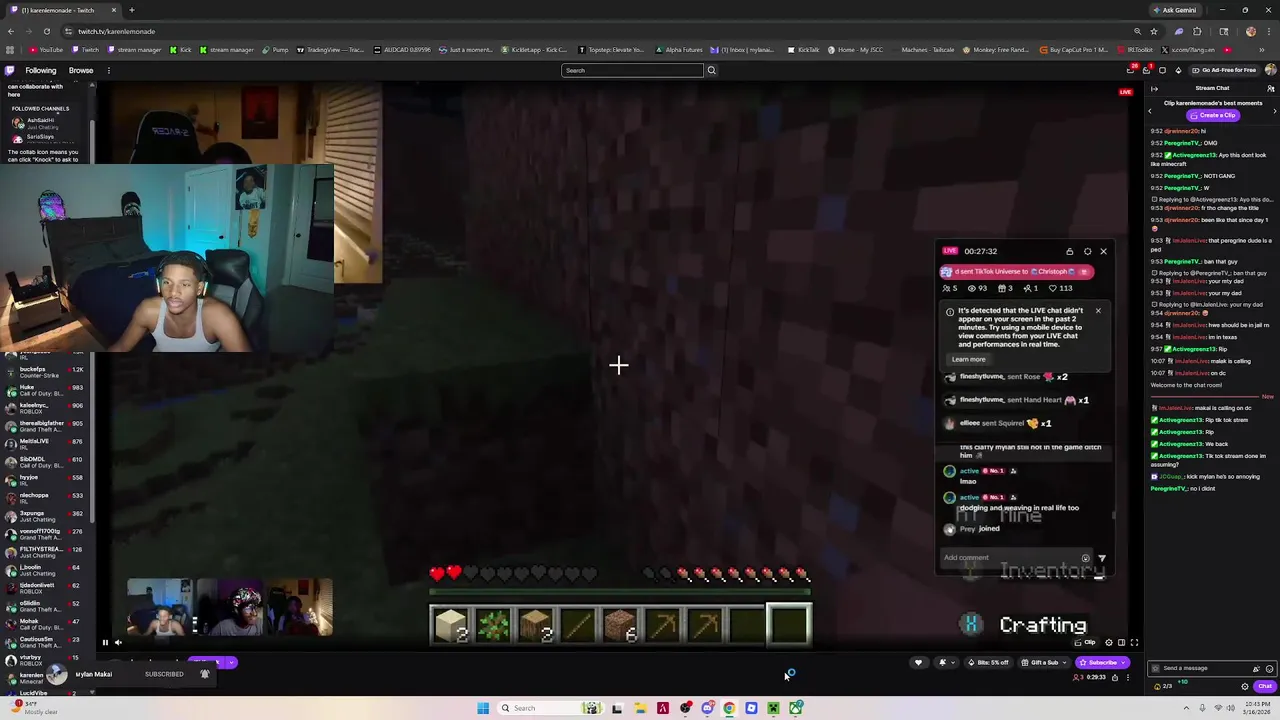Open Huke channel in the sidebar
Image resolution: width=1280 pixels, height=720 pixels.
(x=45, y=389)
